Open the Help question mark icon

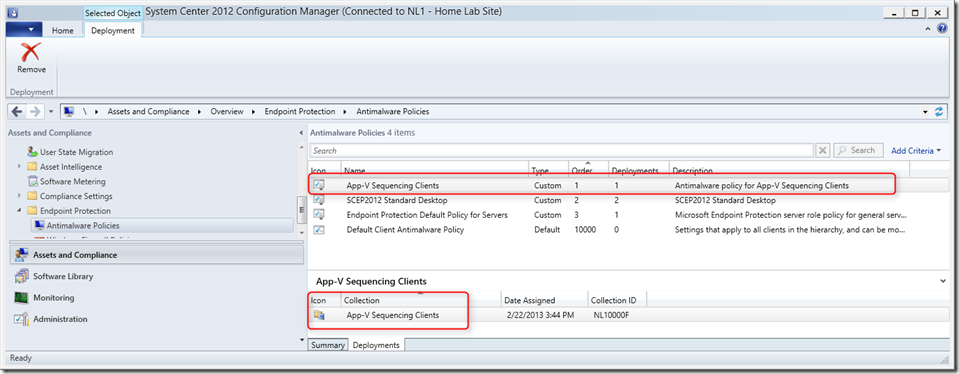[942, 29]
